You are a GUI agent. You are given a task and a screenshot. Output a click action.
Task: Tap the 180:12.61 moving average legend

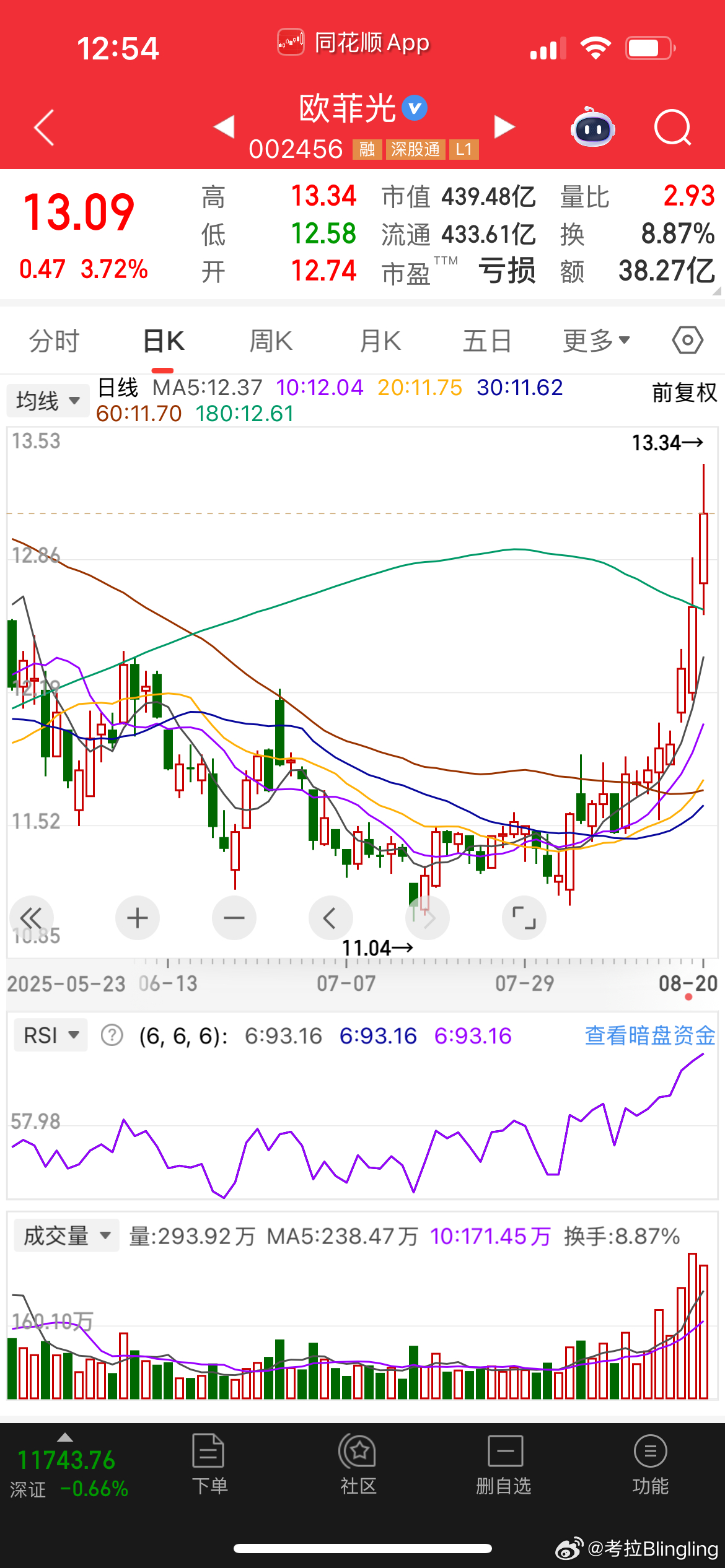(244, 414)
